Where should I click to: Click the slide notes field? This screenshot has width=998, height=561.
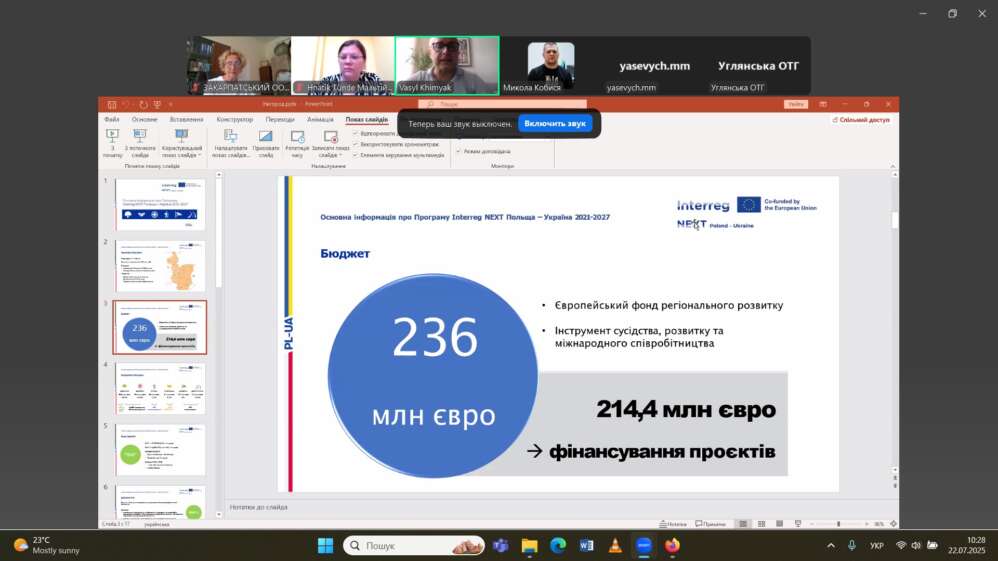click(x=557, y=508)
